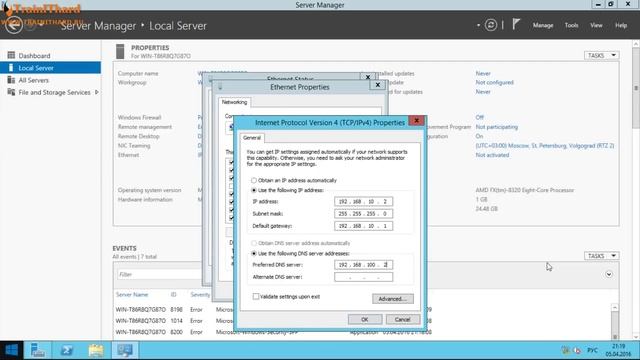
Task: Expand File and Storage Services arrow
Action: click(97, 92)
